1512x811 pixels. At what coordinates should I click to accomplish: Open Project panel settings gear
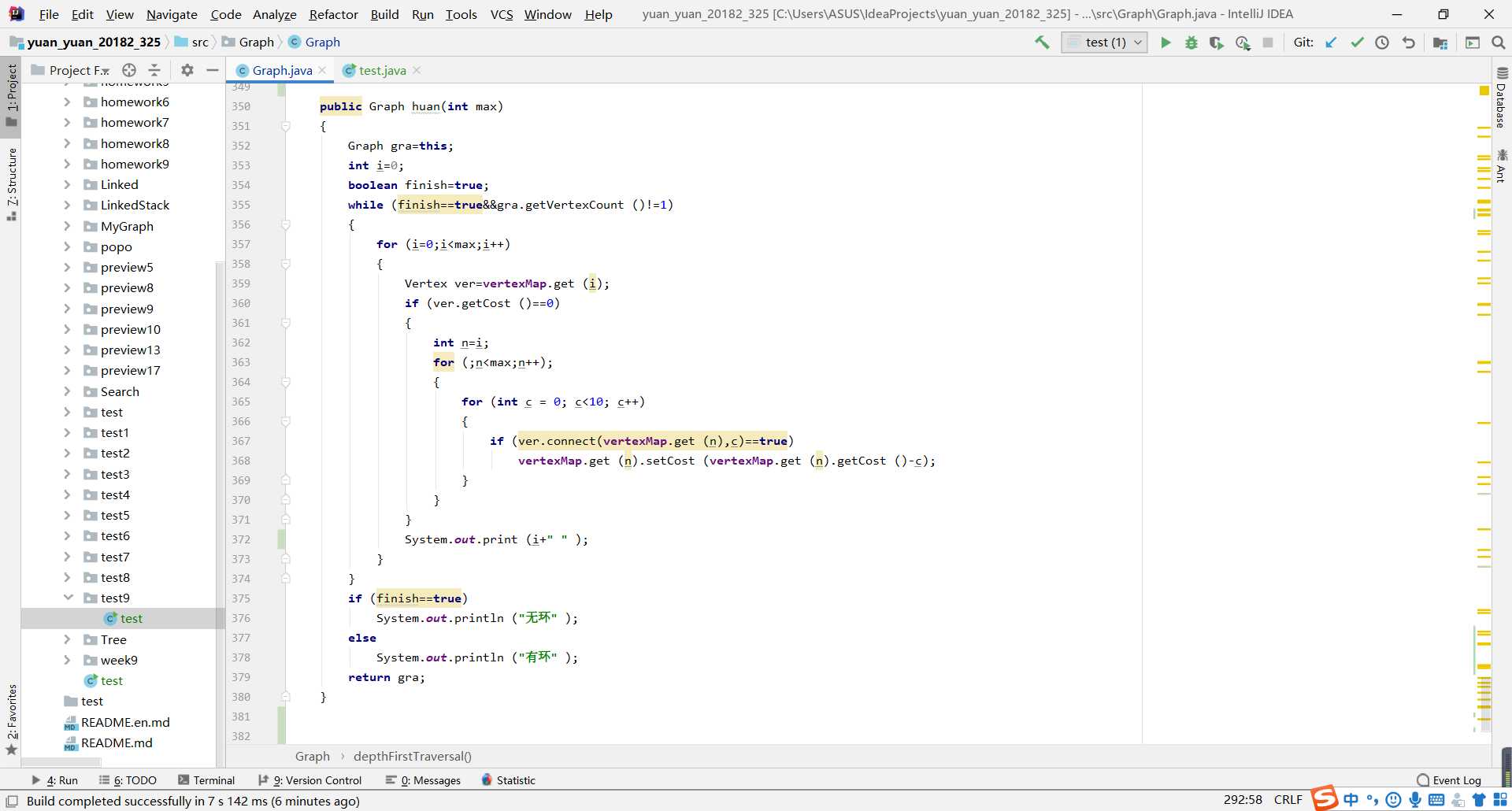click(x=187, y=70)
